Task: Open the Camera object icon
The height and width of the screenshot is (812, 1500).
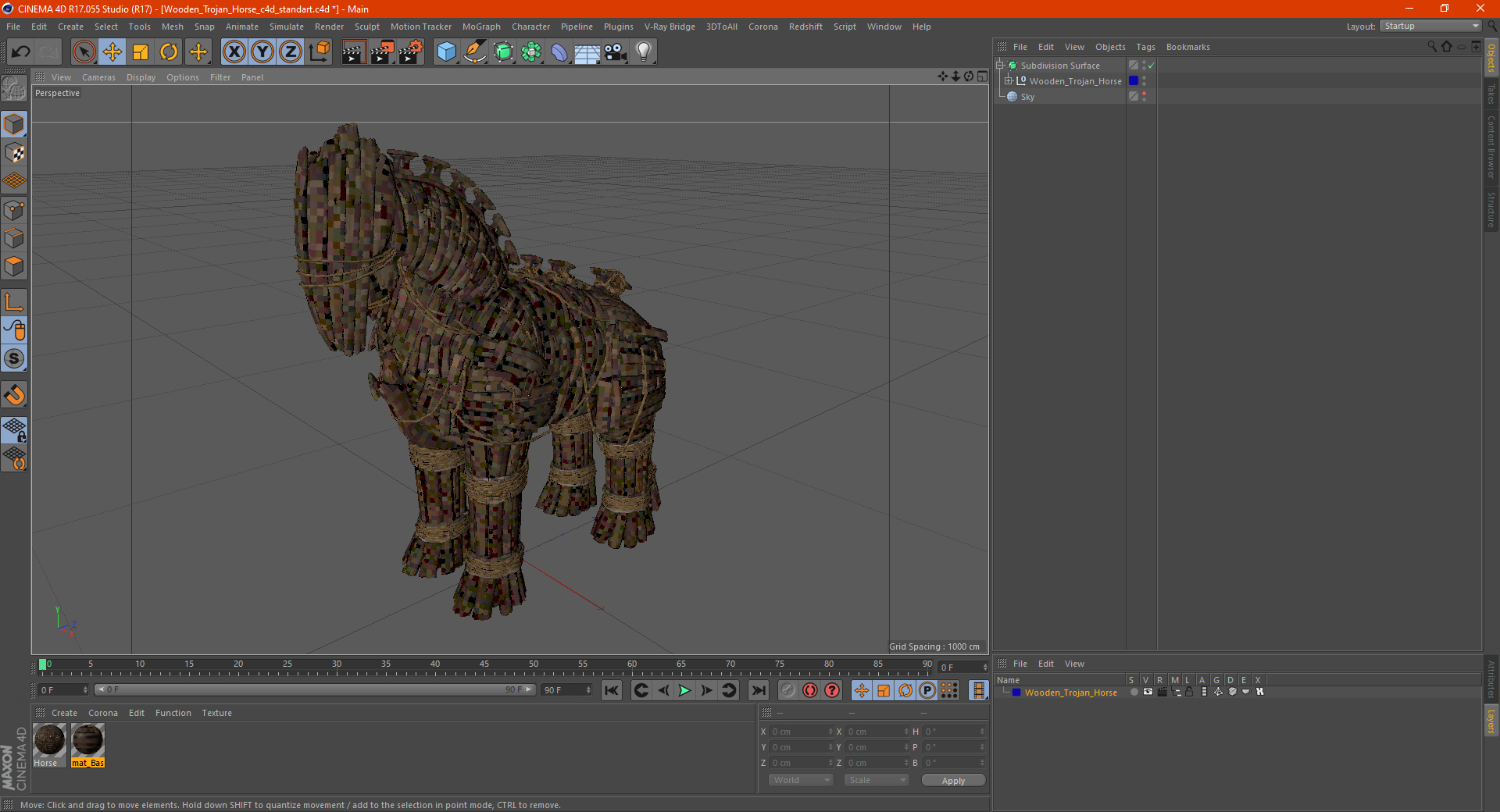Action: click(x=615, y=52)
